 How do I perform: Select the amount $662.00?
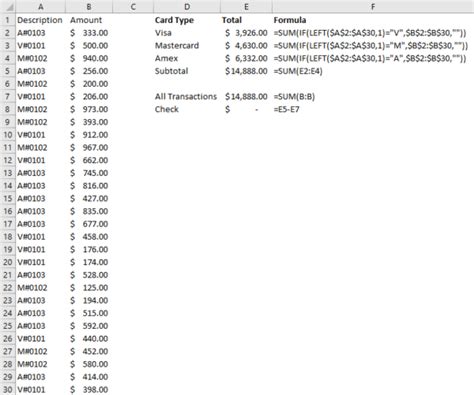tap(89, 160)
